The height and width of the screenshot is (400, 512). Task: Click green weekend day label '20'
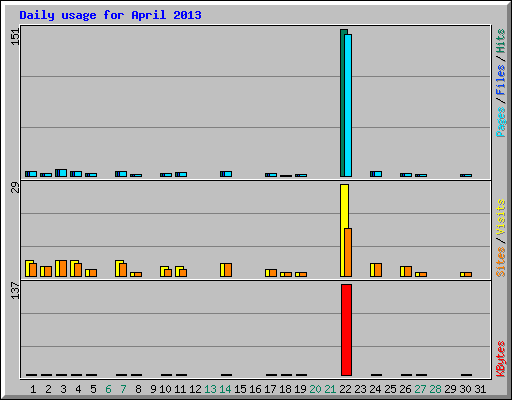click(x=315, y=389)
